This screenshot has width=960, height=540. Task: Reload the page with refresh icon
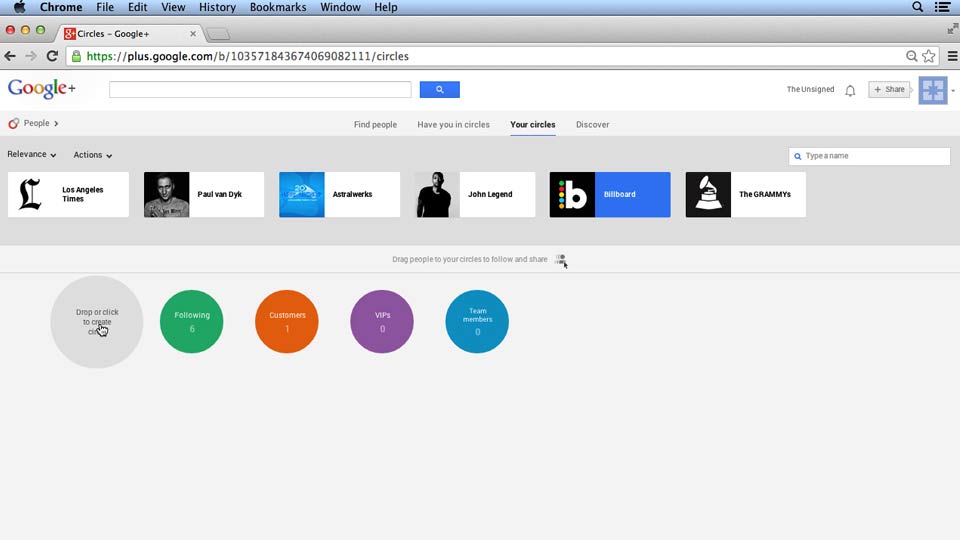tap(52, 56)
